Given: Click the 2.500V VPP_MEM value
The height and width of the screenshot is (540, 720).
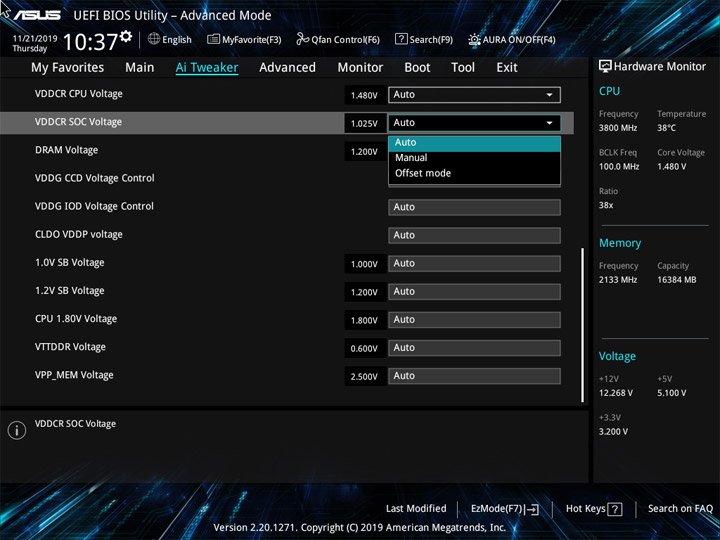Looking at the screenshot, I should point(364,377).
